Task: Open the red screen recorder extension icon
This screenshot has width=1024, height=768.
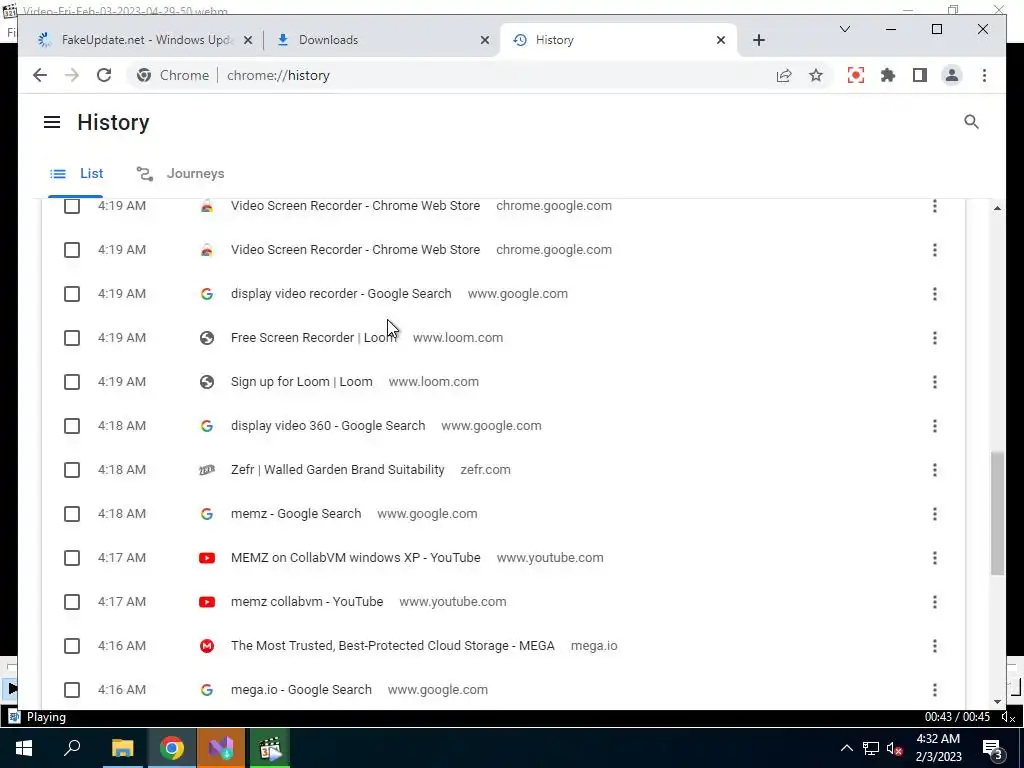Action: [x=856, y=75]
